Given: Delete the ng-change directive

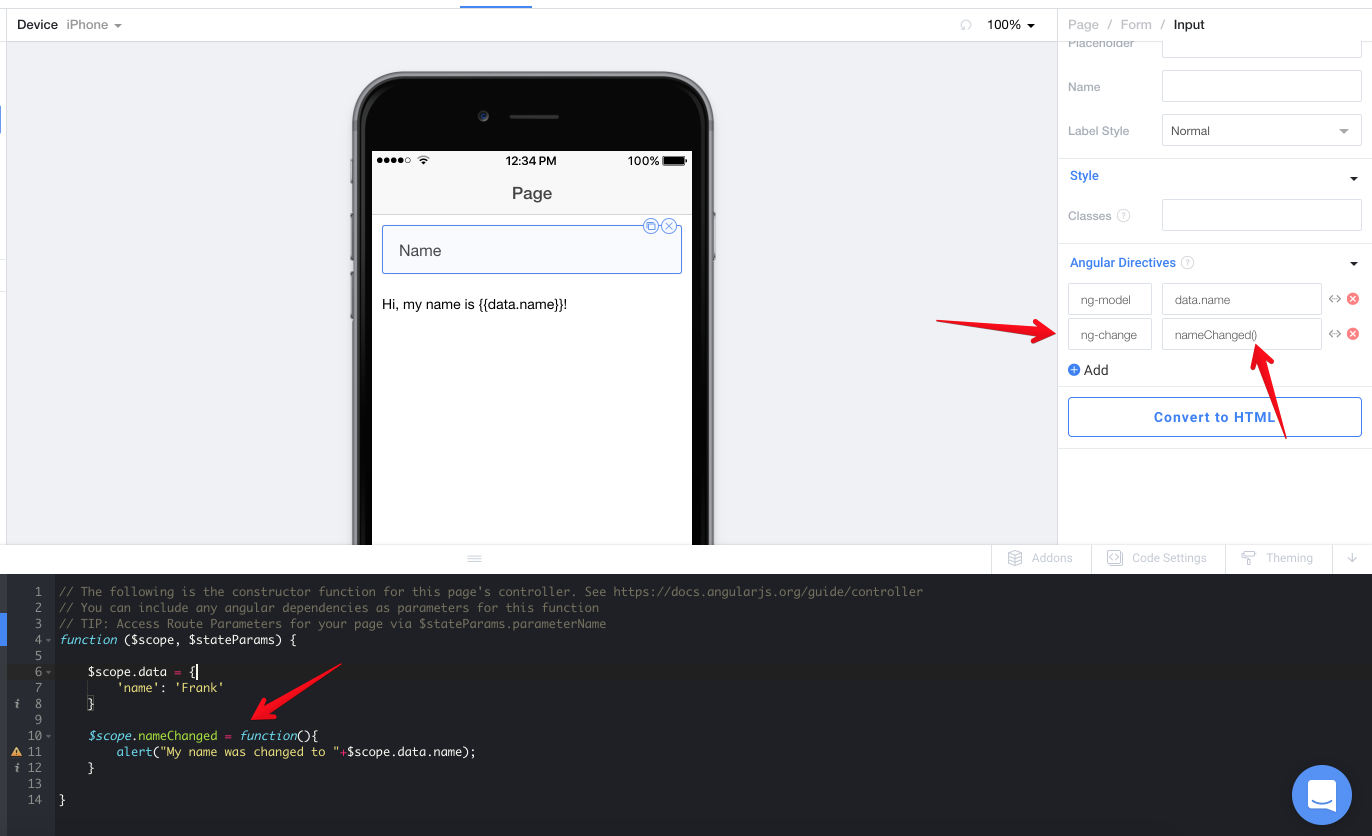Looking at the screenshot, I should coord(1353,334).
